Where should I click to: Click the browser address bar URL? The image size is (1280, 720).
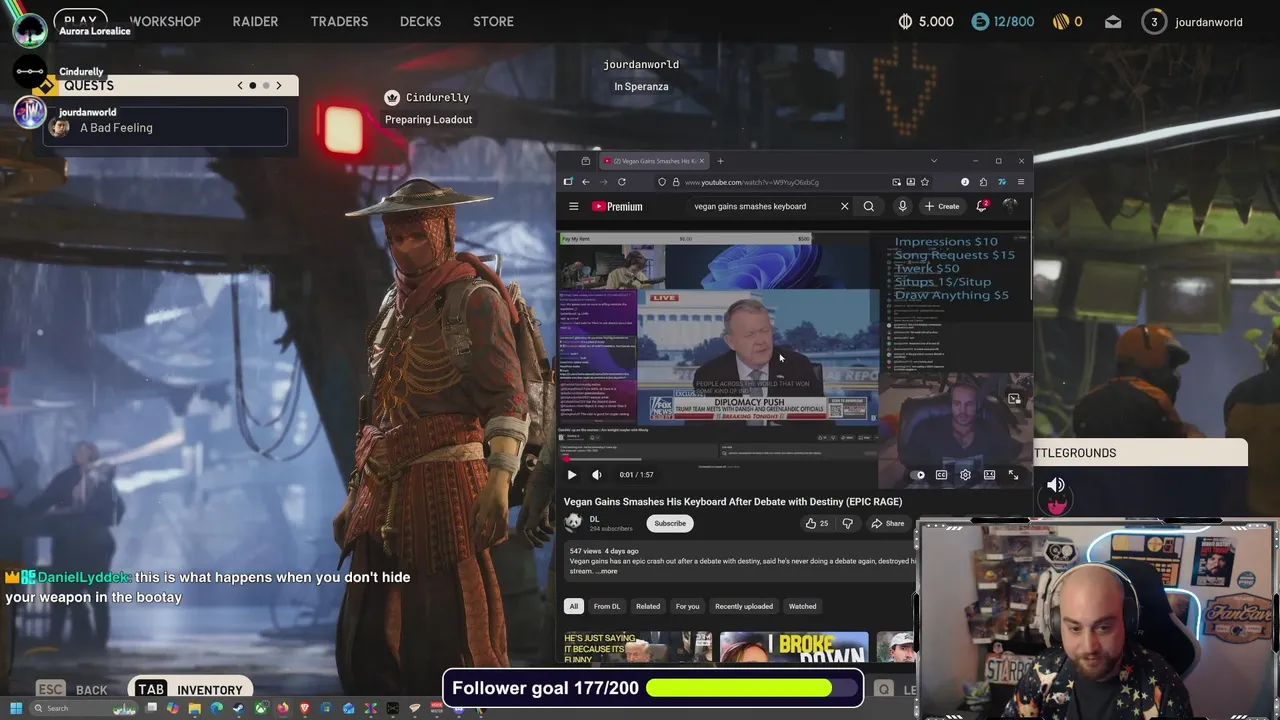(x=752, y=182)
